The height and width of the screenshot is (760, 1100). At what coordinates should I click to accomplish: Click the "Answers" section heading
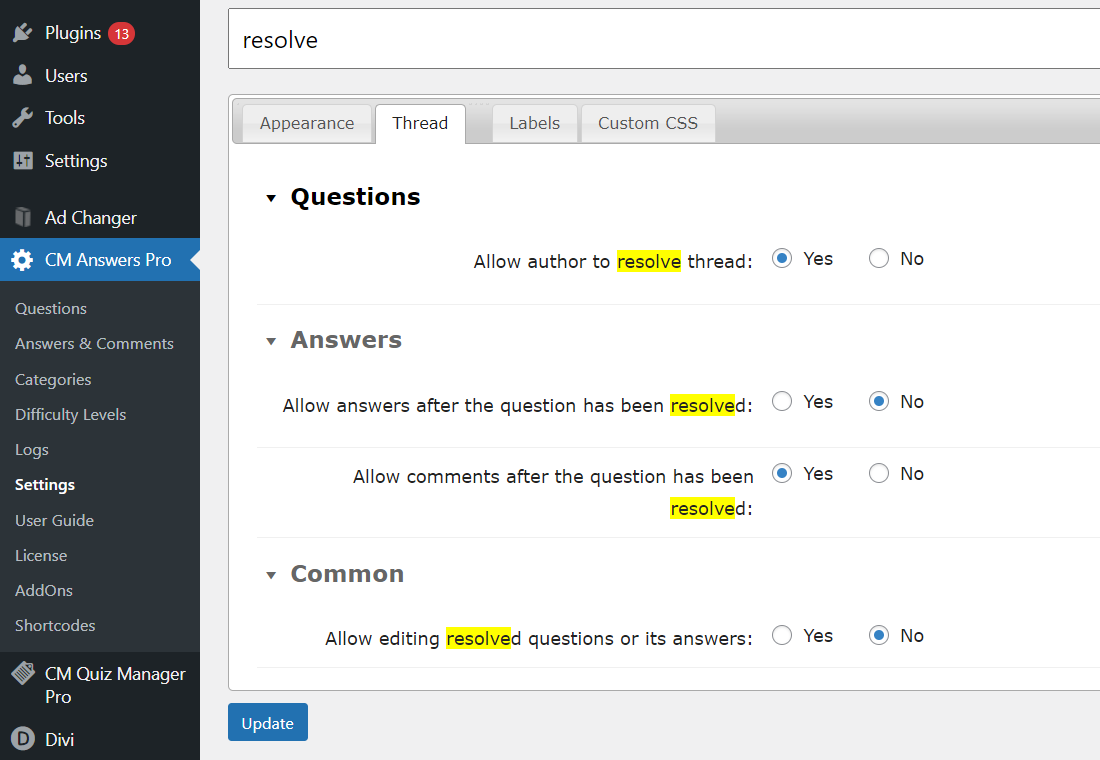[346, 340]
